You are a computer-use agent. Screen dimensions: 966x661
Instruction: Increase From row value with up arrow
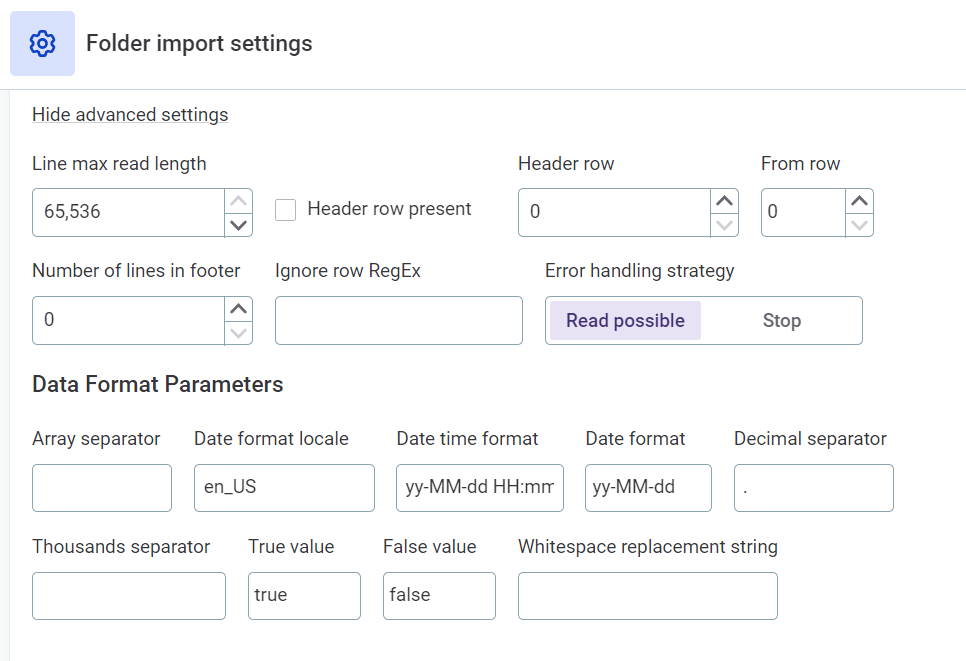pos(860,200)
